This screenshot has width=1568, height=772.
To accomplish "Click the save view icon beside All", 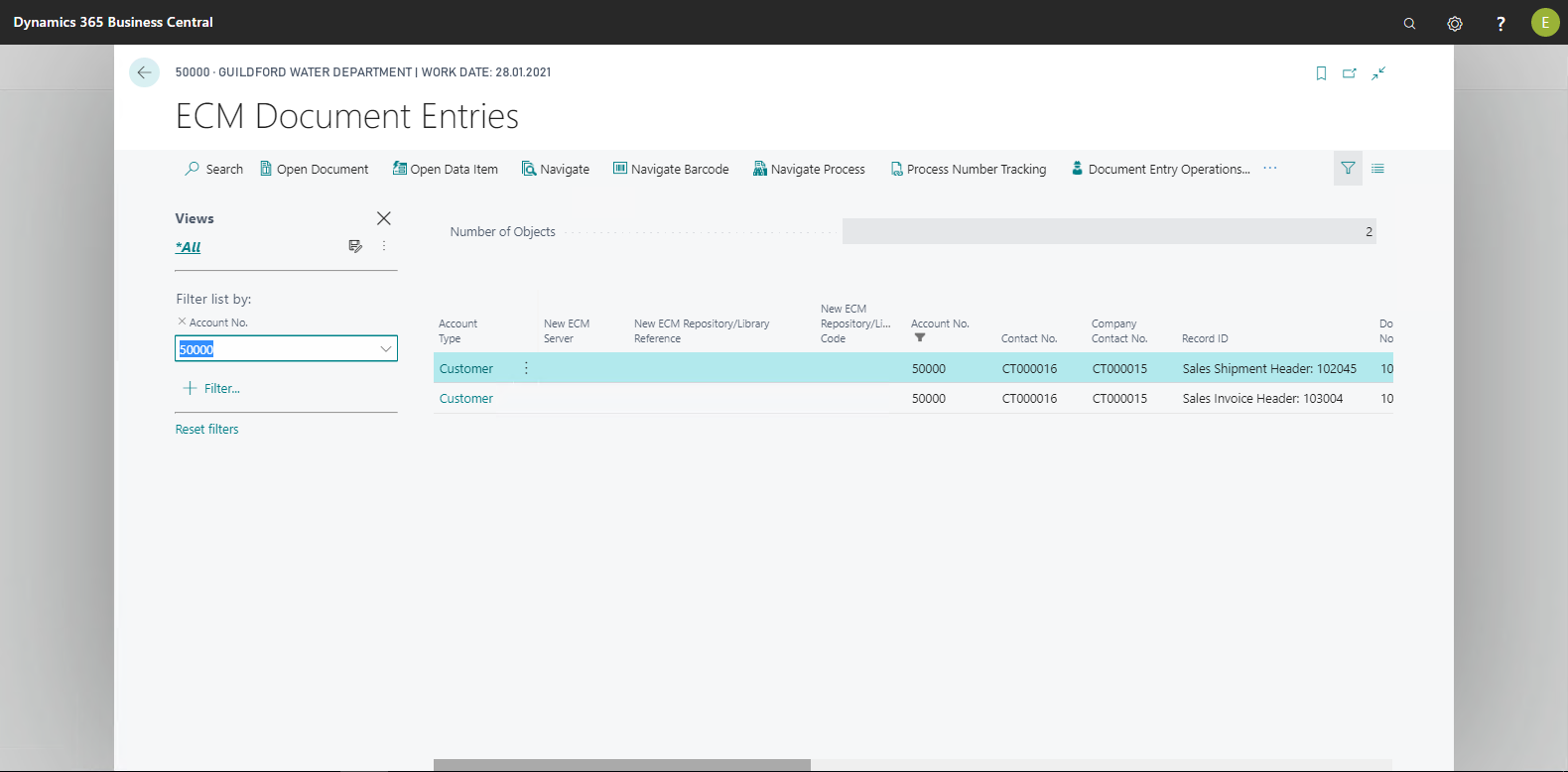I will [355, 246].
